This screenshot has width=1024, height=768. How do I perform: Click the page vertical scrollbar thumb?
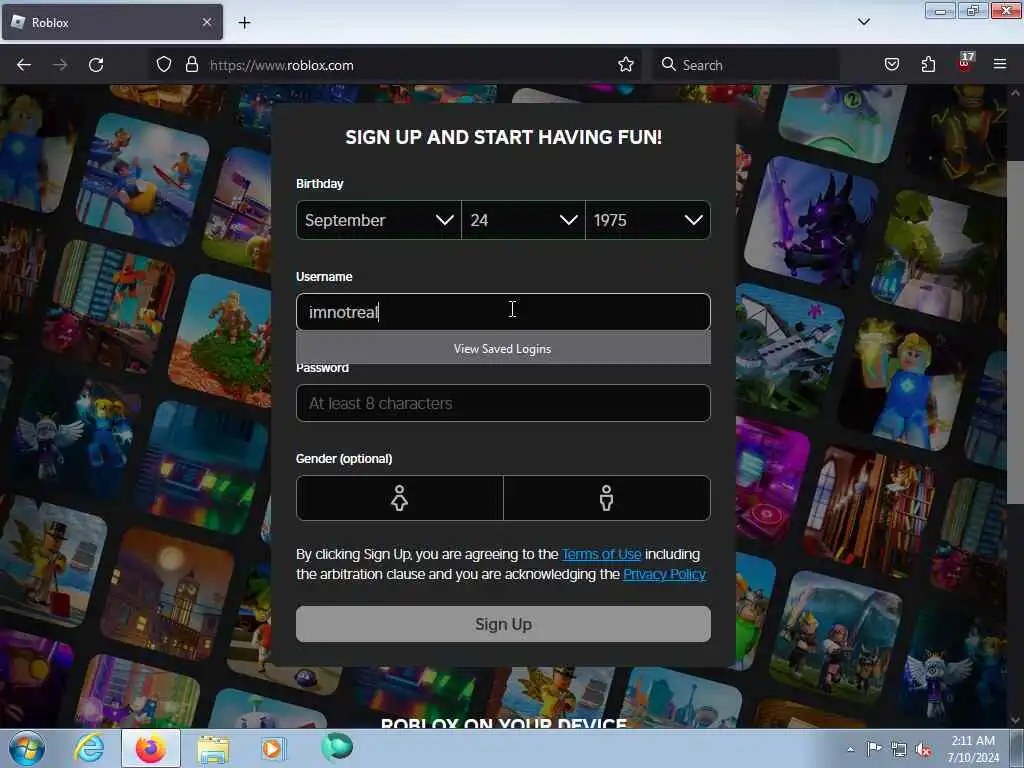[x=1016, y=332]
